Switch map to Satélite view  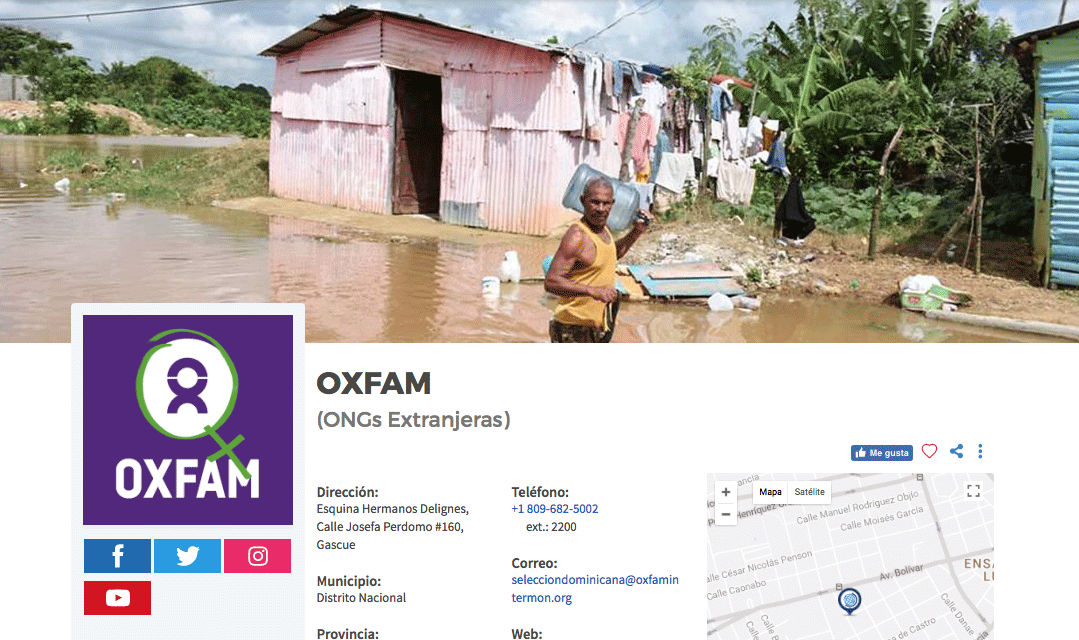[x=809, y=492]
